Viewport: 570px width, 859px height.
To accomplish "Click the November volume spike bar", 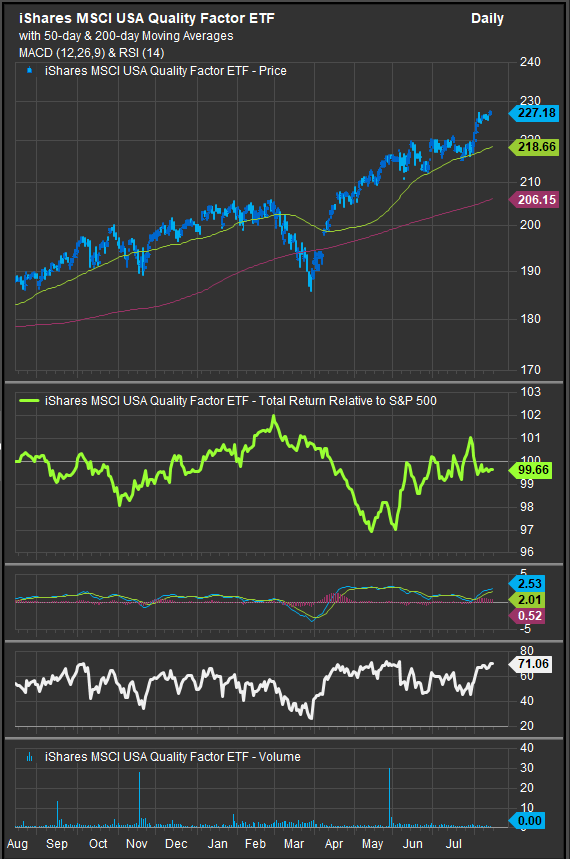I will [x=139, y=799].
